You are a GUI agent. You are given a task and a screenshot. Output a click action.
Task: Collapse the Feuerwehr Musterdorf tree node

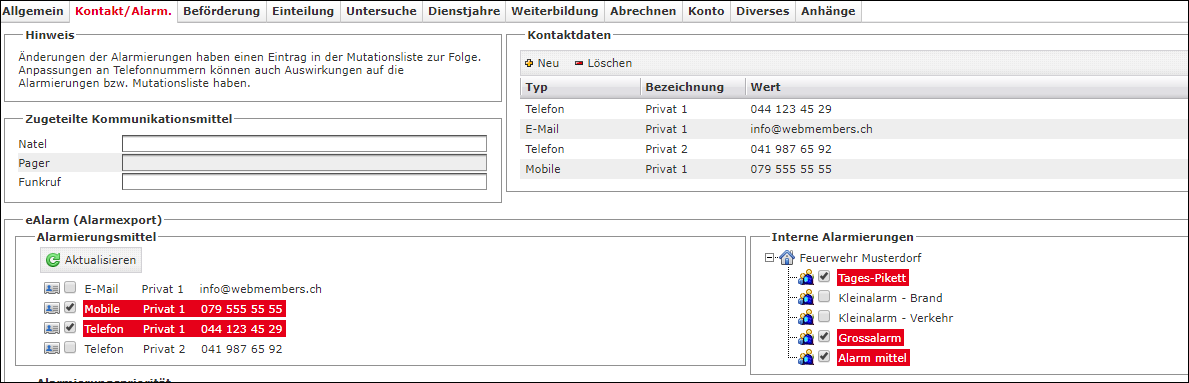(770, 258)
